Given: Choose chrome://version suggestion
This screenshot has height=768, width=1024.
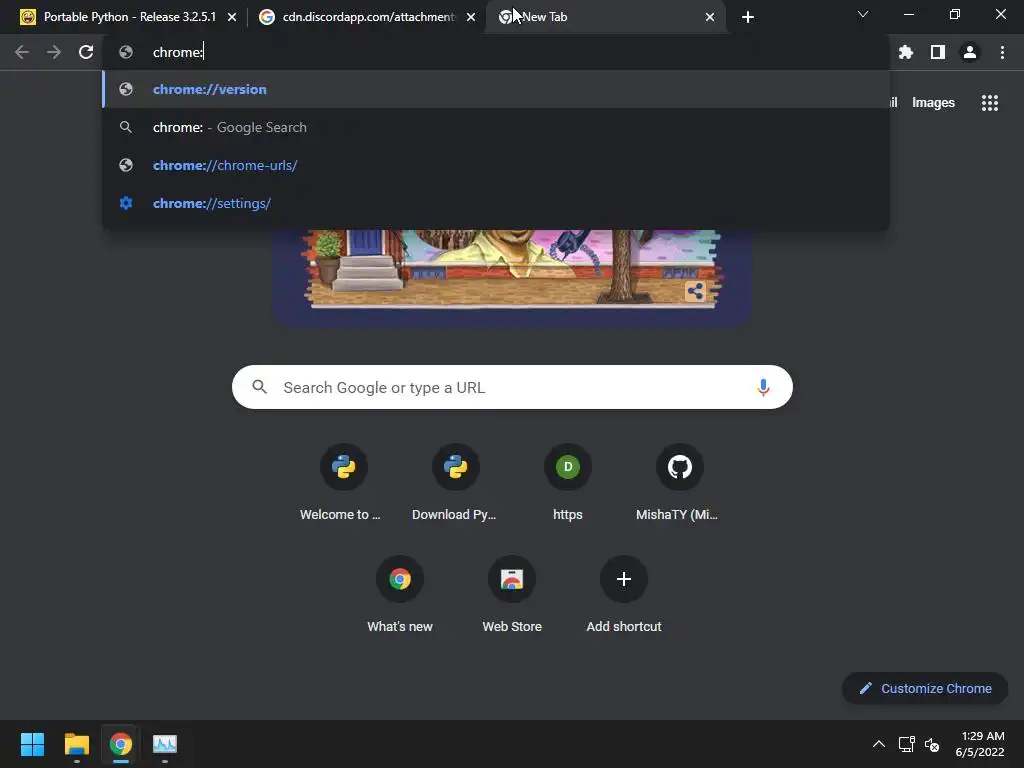Looking at the screenshot, I should coord(496,89).
